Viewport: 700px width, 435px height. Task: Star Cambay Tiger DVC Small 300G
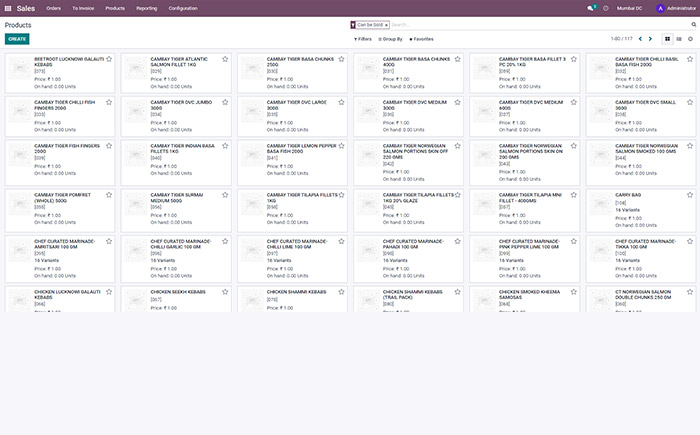(x=690, y=102)
